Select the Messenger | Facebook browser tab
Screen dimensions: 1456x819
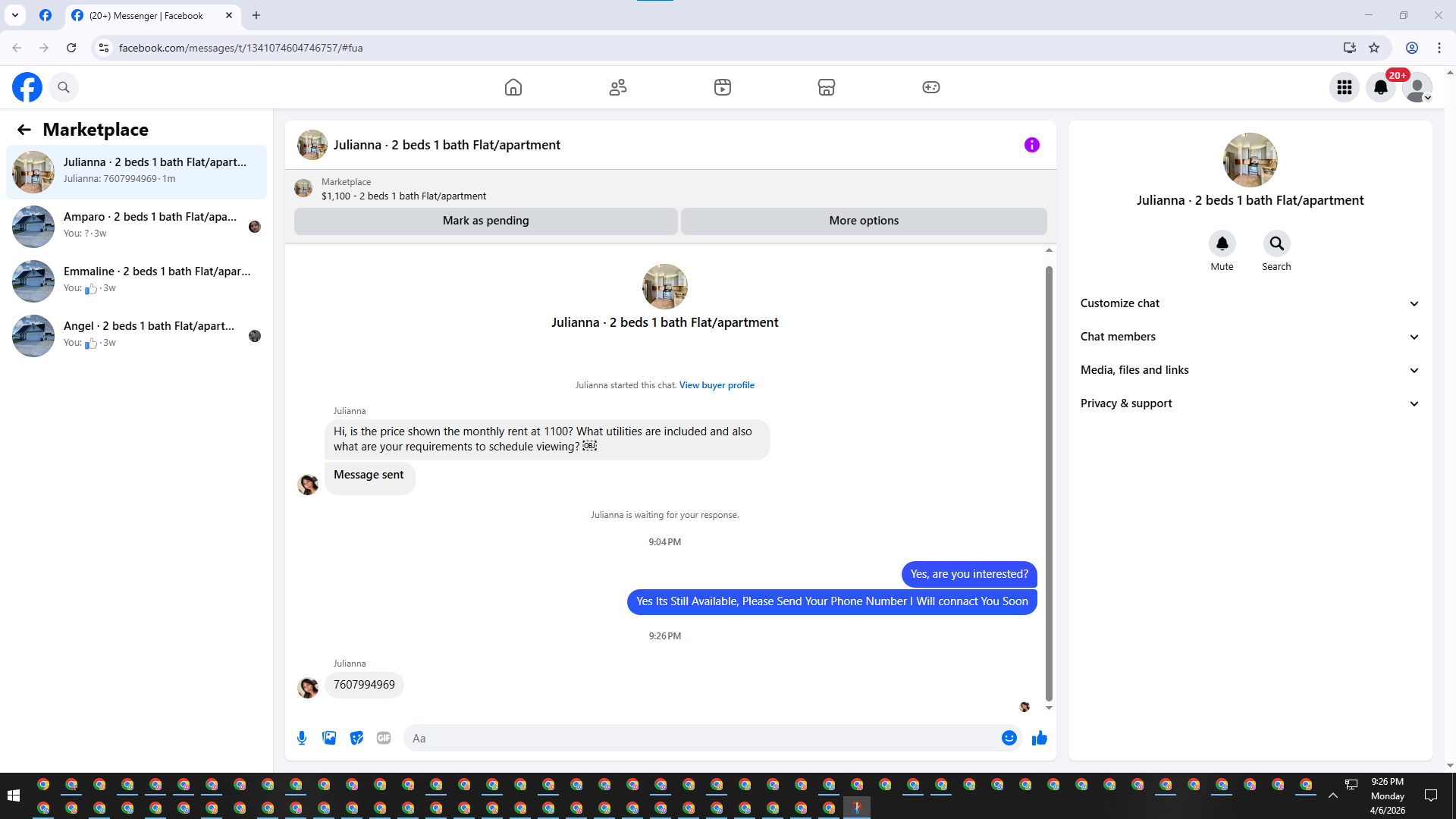click(152, 15)
